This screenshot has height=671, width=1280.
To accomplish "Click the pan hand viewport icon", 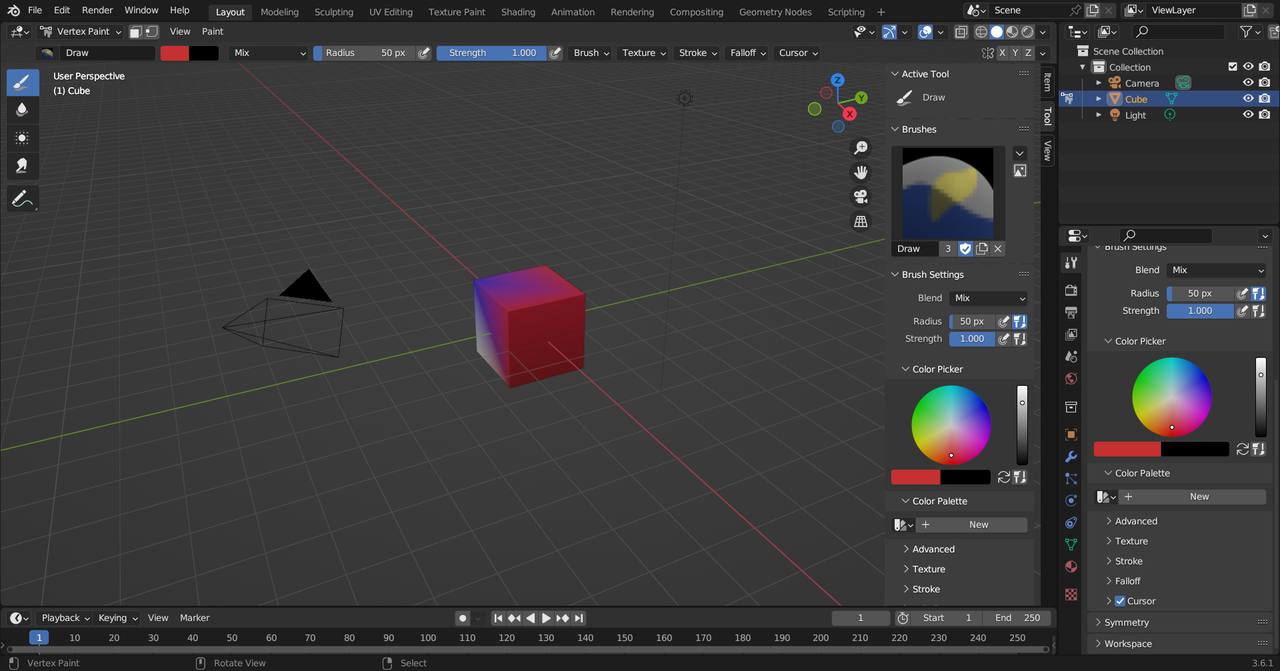I will click(860, 172).
